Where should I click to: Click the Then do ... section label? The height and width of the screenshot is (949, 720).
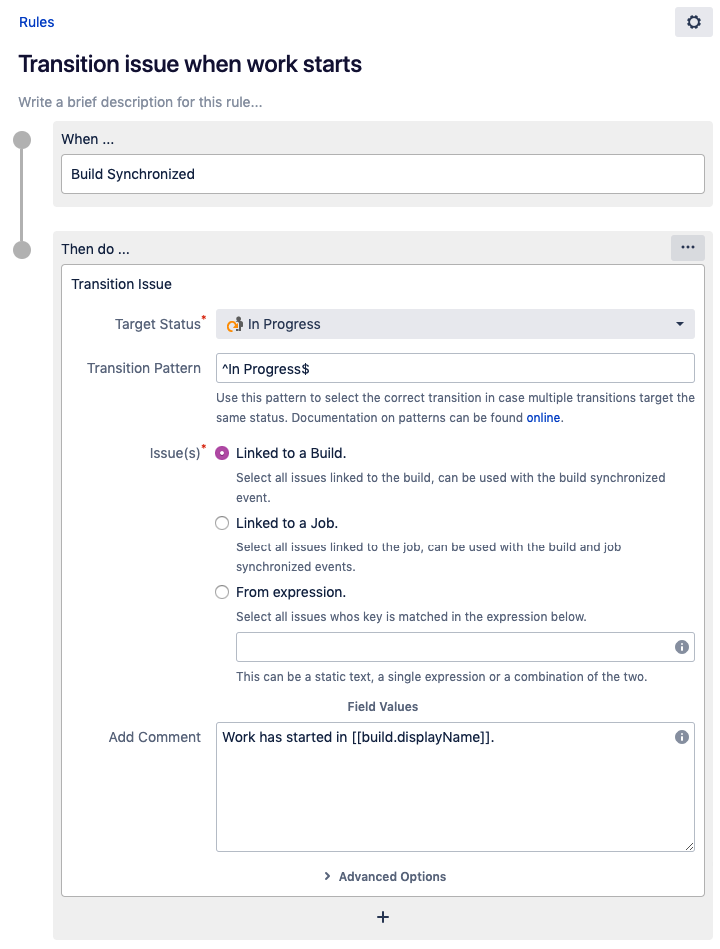pyautogui.click(x=96, y=249)
